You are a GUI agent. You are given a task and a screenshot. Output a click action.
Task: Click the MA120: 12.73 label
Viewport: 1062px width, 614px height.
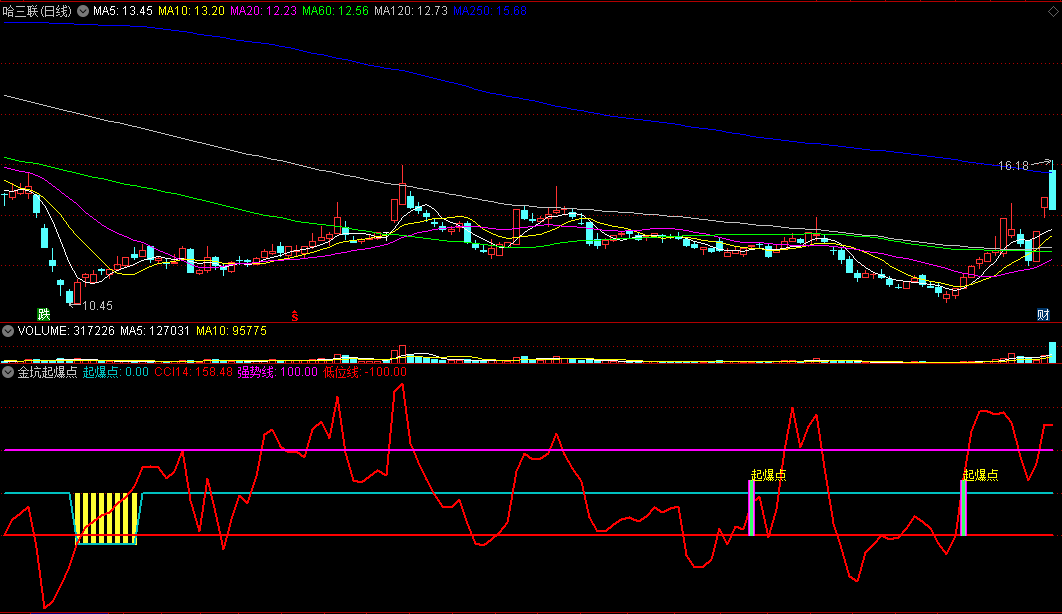pos(410,11)
